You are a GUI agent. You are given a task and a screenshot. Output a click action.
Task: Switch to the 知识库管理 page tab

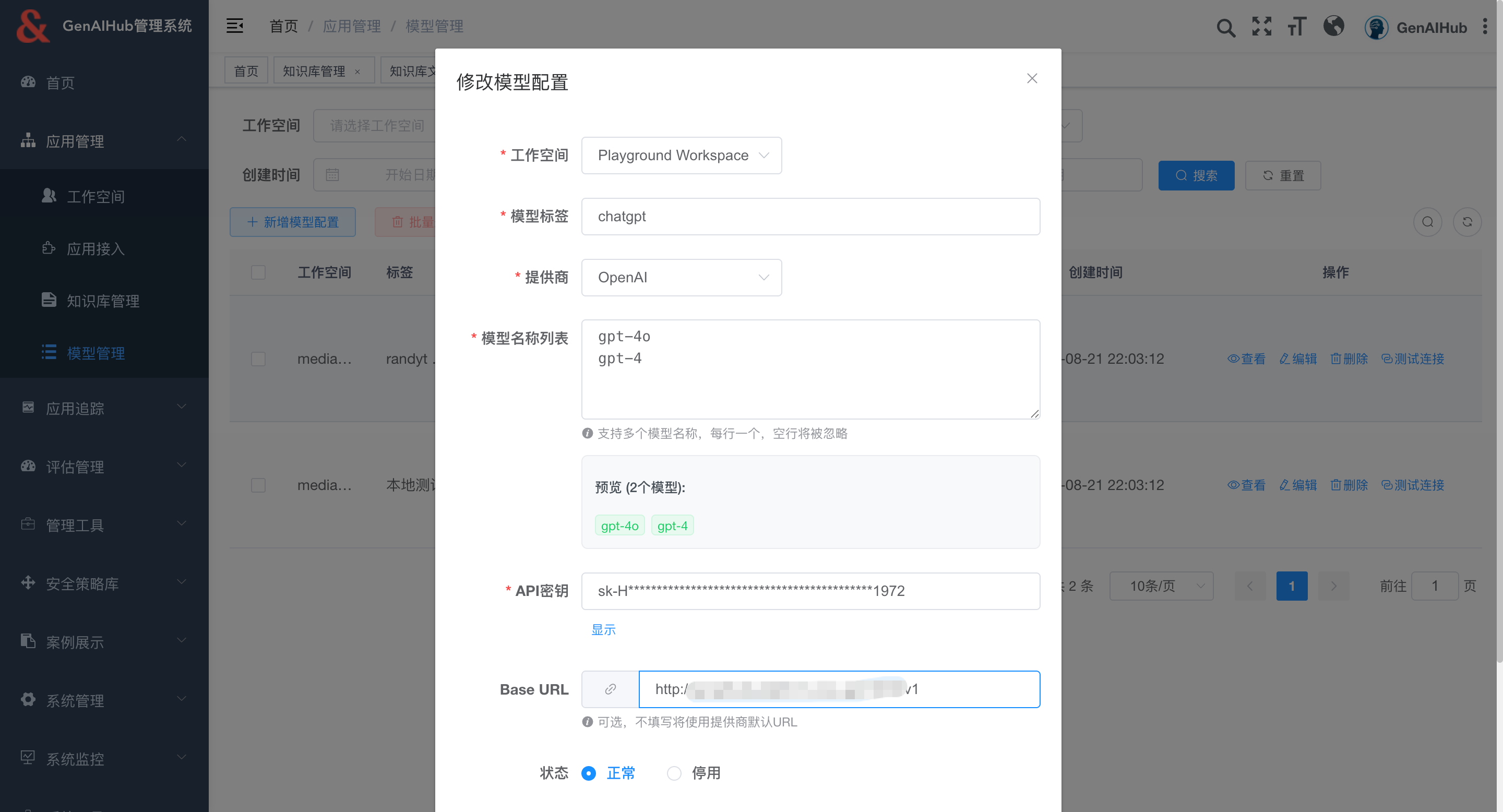point(314,70)
